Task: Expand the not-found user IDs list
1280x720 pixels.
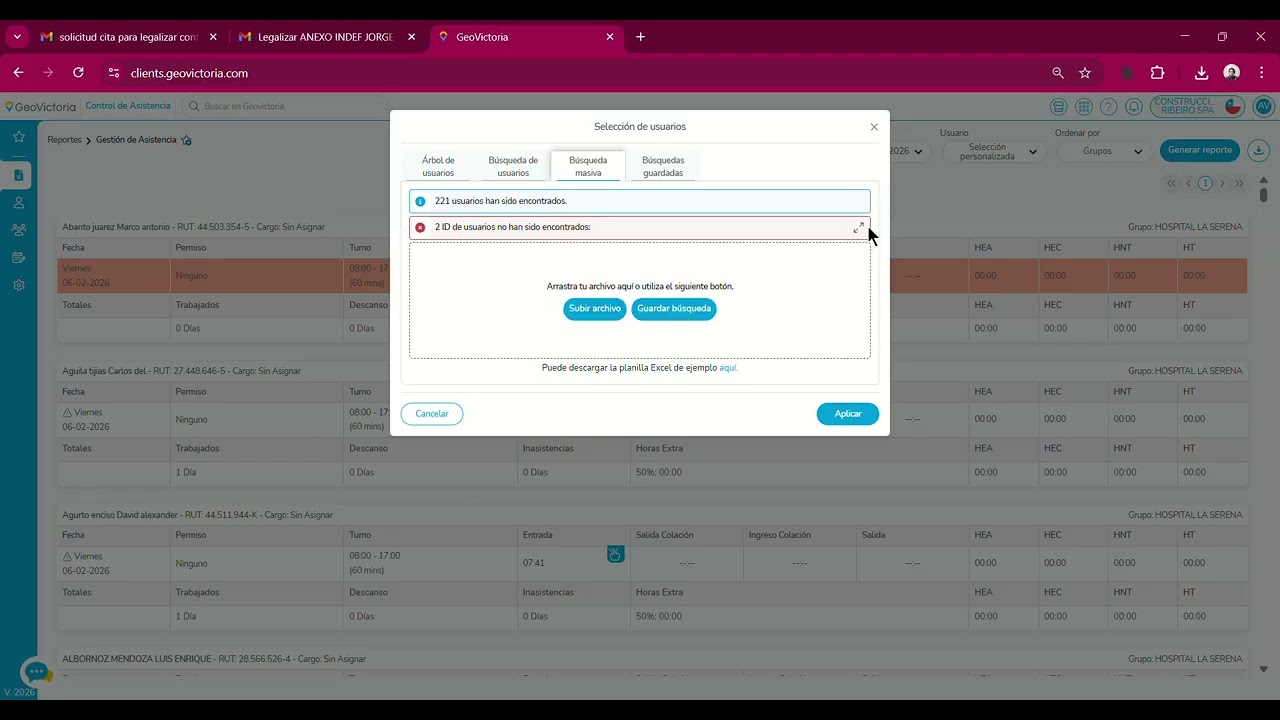Action: pos(858,228)
